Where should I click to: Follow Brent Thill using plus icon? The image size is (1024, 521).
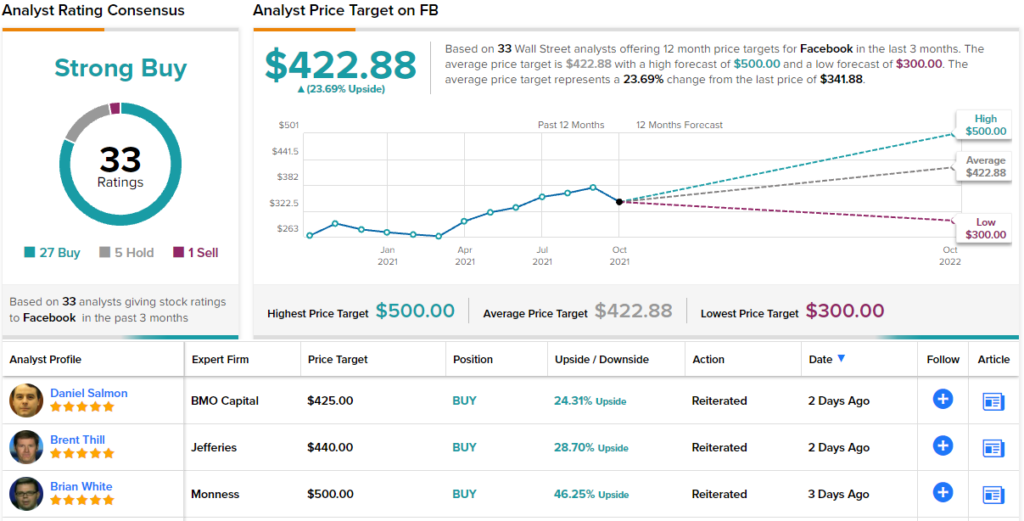pyautogui.click(x=942, y=447)
